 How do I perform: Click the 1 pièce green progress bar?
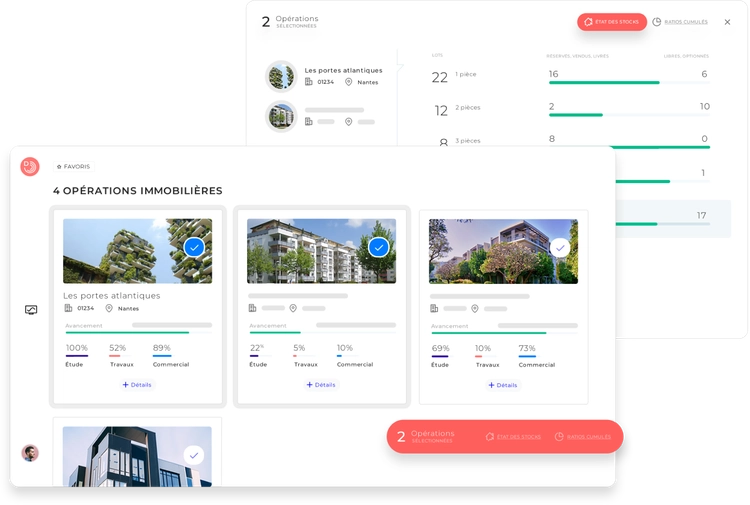[603, 82]
